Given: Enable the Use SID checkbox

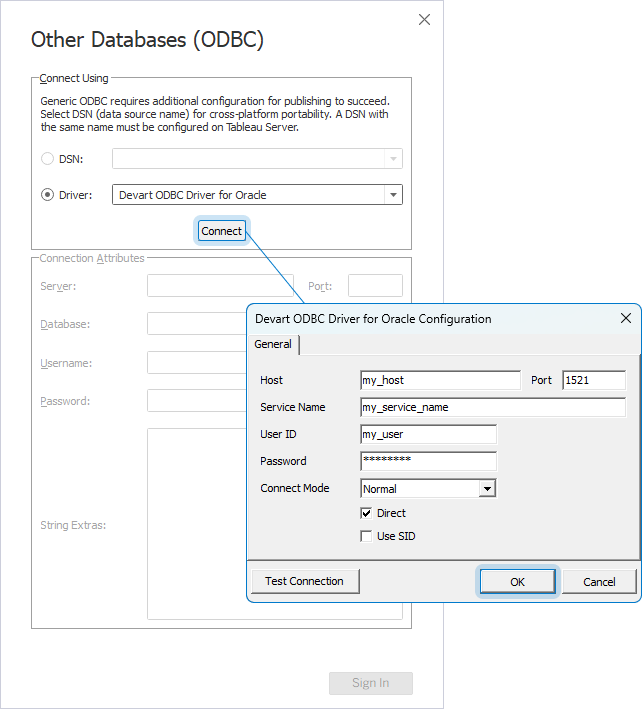Looking at the screenshot, I should (366, 536).
